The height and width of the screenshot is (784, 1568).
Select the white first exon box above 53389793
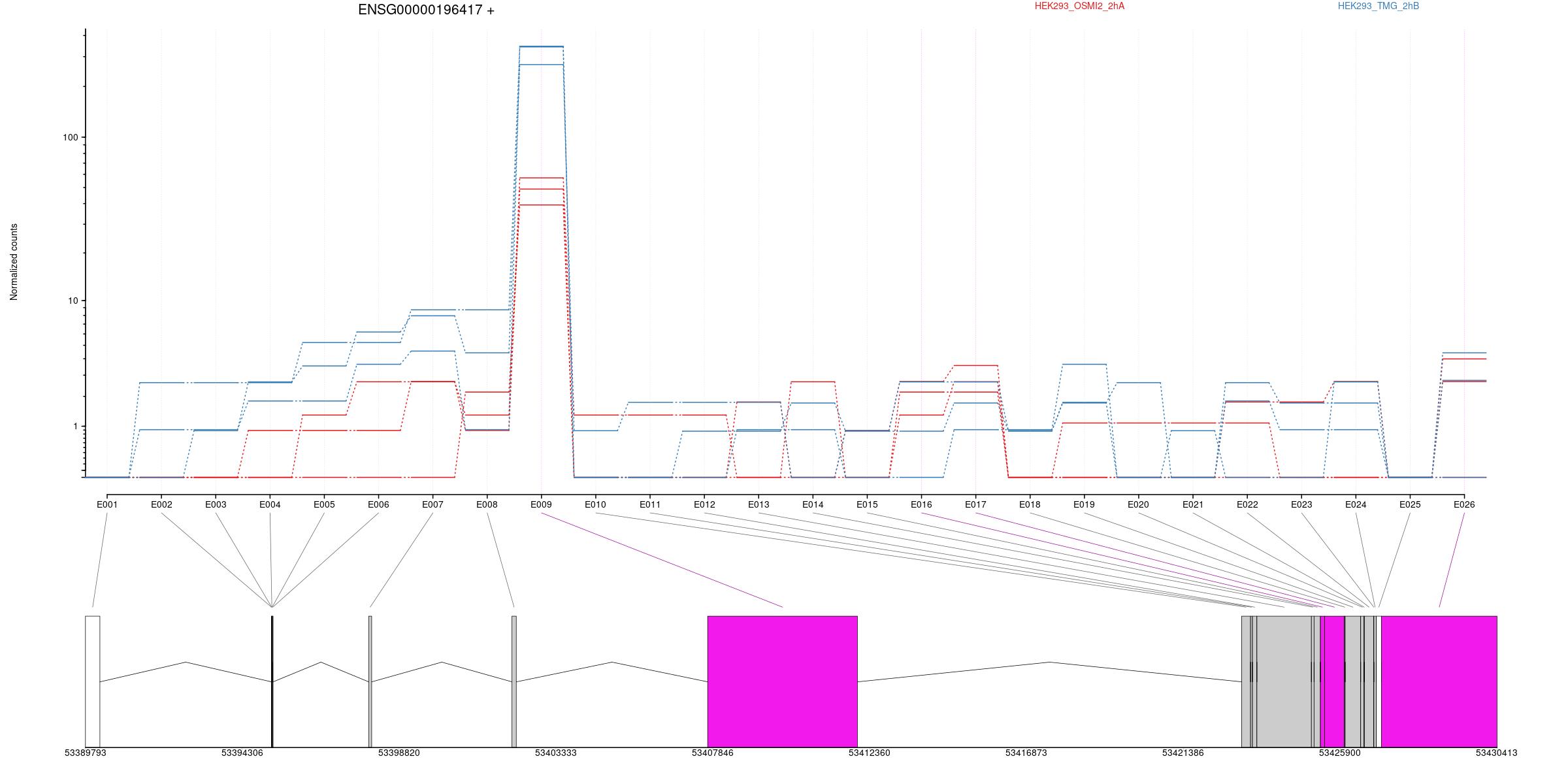click(x=93, y=681)
